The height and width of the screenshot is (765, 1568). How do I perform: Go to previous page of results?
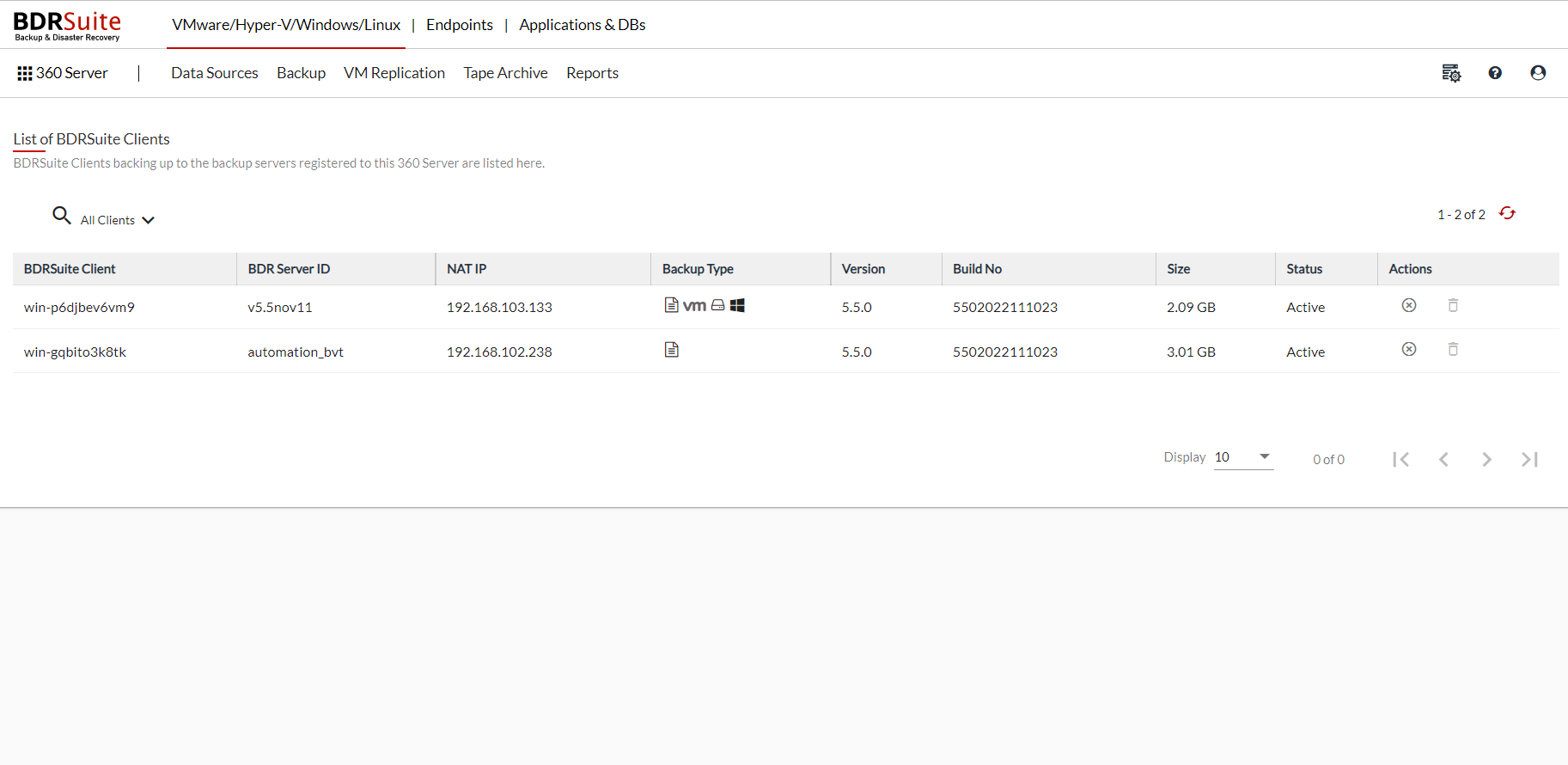pyautogui.click(x=1443, y=459)
